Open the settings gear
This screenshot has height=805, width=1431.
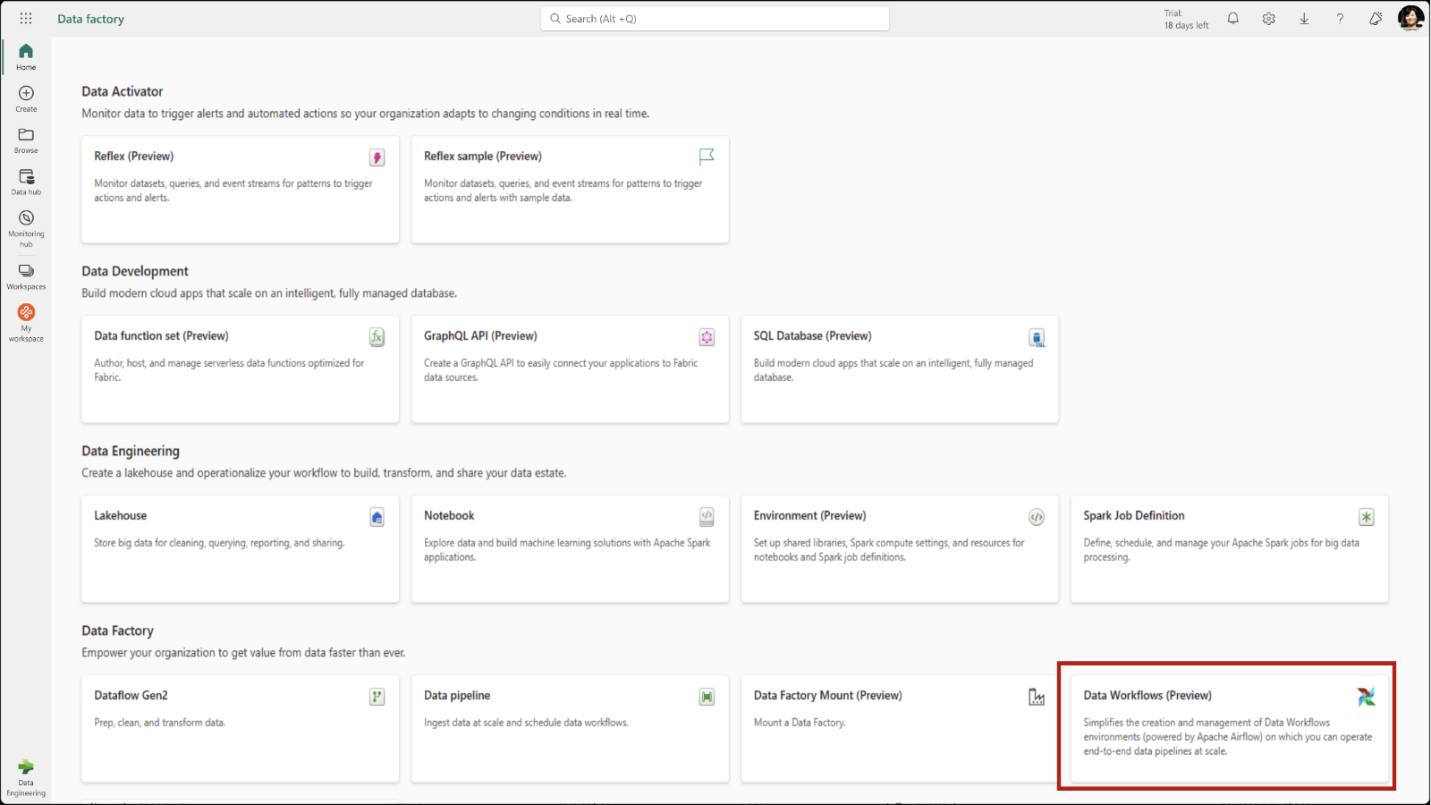pos(1269,18)
